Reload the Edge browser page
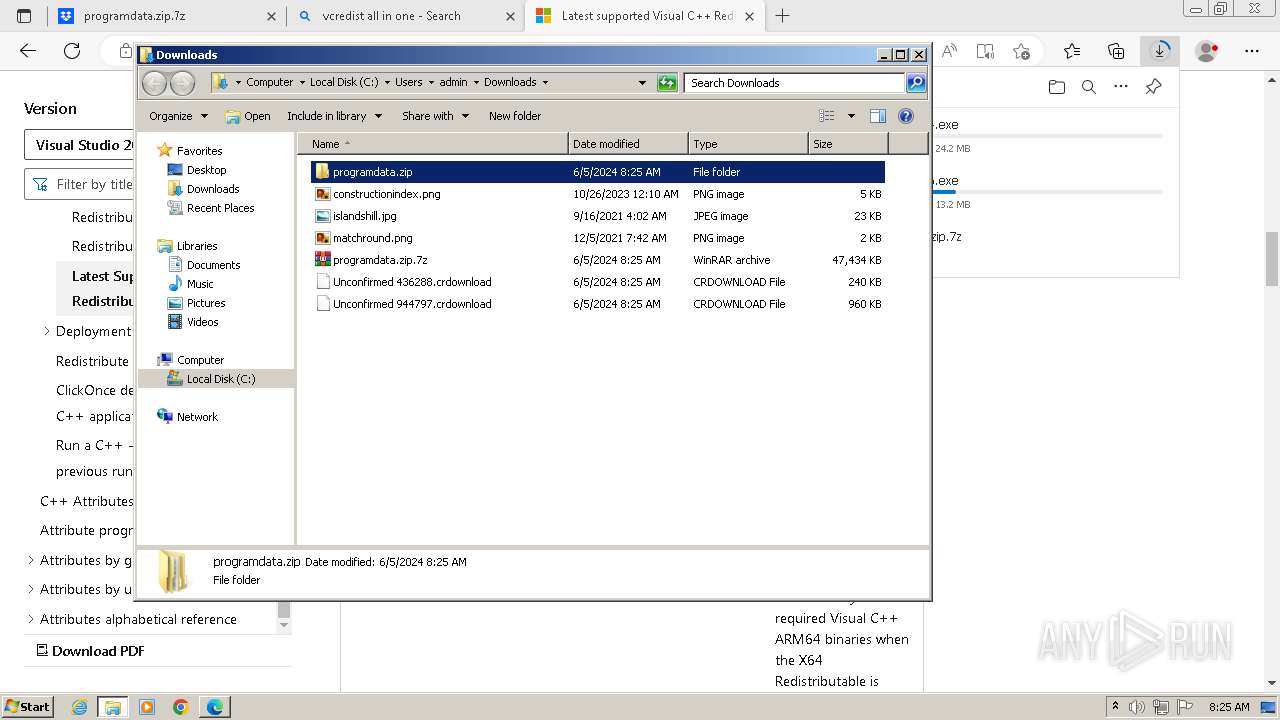 (72, 51)
